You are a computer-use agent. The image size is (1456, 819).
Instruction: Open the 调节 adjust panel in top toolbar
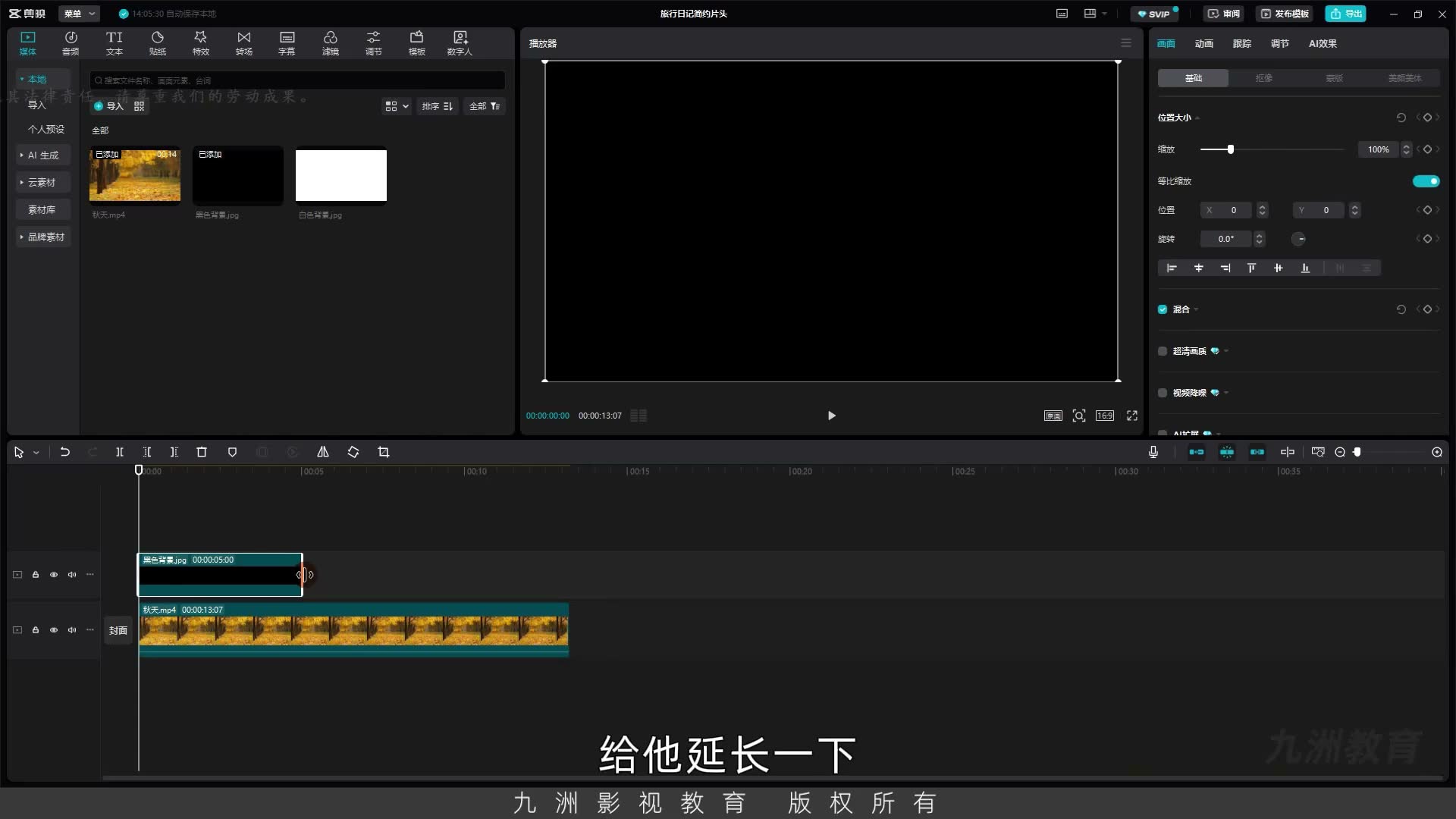(x=374, y=43)
